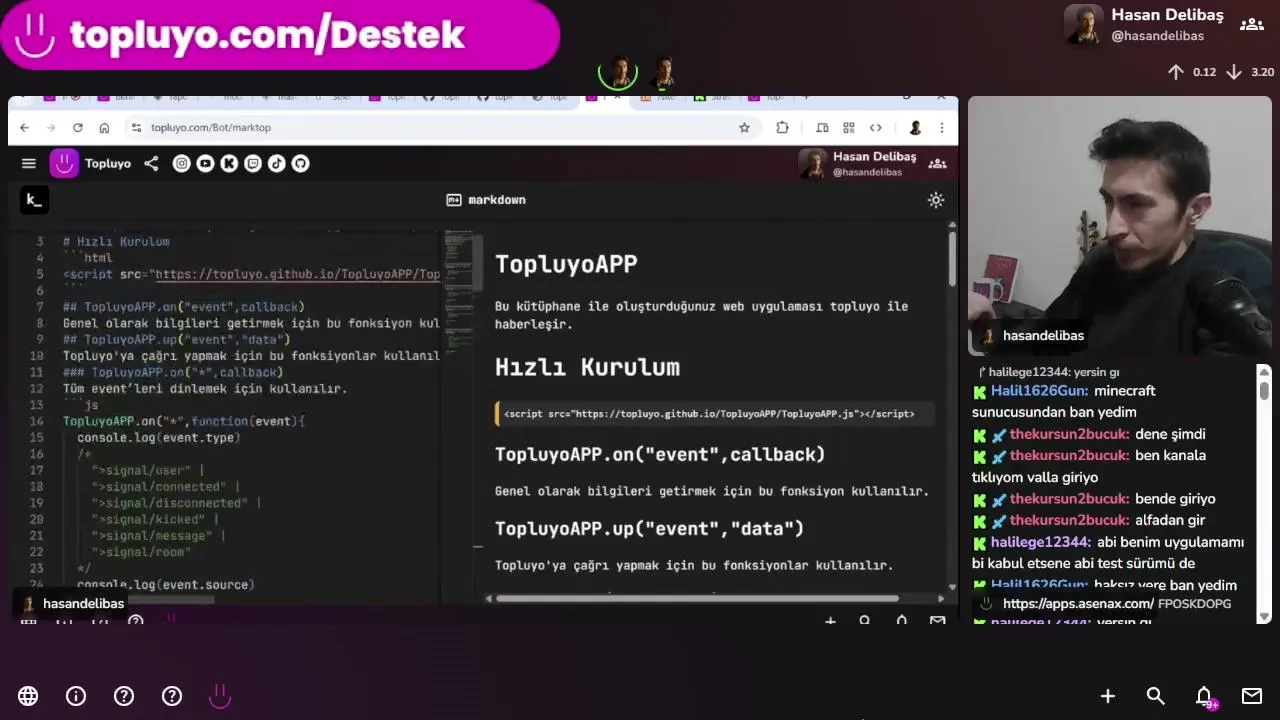This screenshot has width=1280, height=720.
Task: Open the Instagram social icon
Action: point(181,163)
